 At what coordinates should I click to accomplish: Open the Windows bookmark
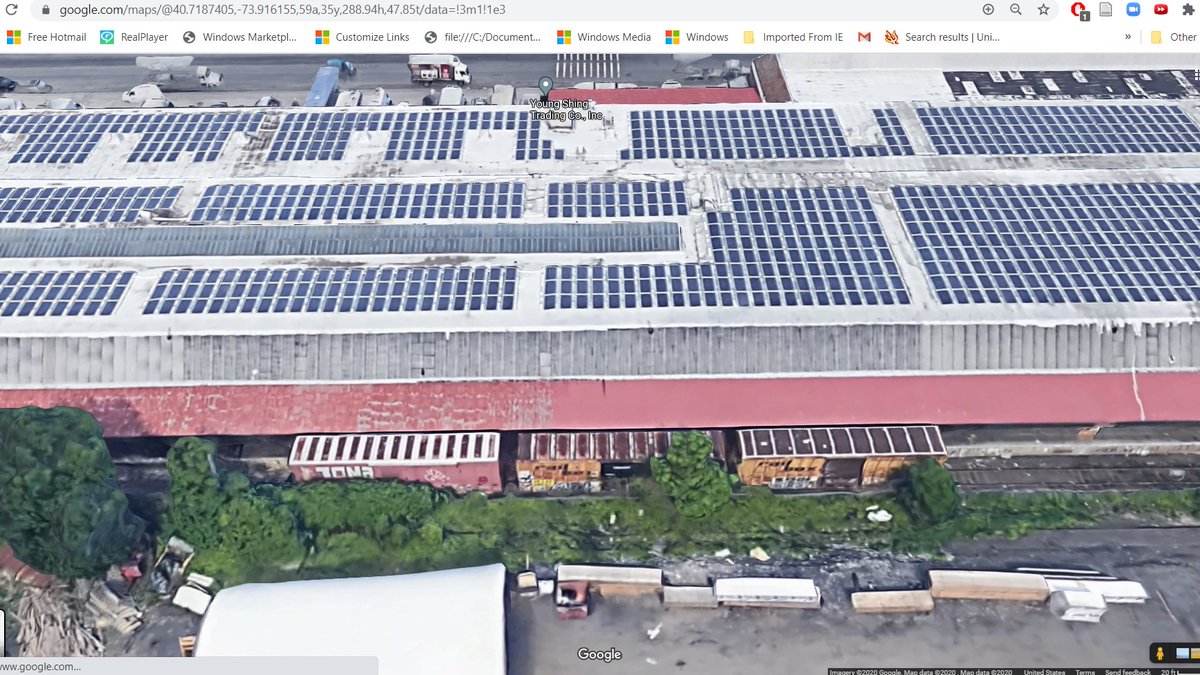point(696,37)
